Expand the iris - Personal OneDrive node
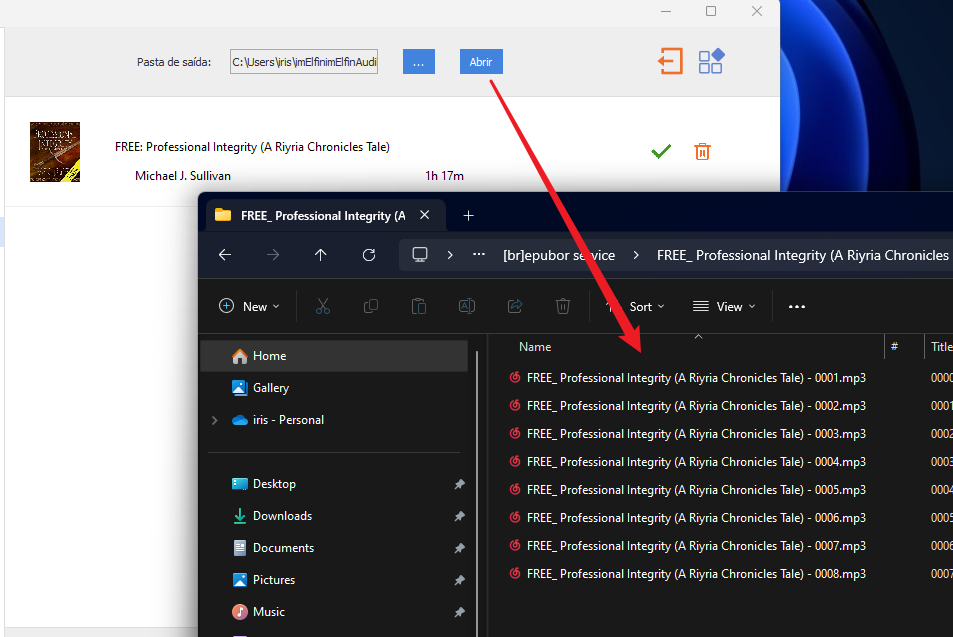Screen dimensions: 953x637 (214, 420)
